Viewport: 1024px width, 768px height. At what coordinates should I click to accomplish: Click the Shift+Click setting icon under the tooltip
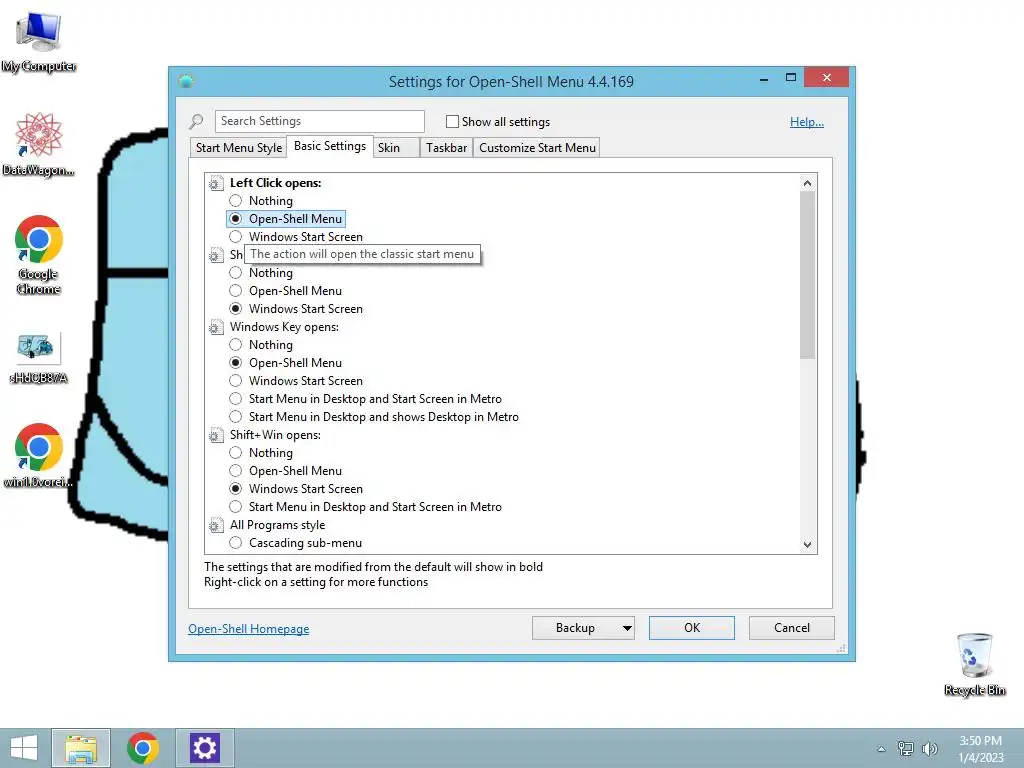[x=216, y=255]
